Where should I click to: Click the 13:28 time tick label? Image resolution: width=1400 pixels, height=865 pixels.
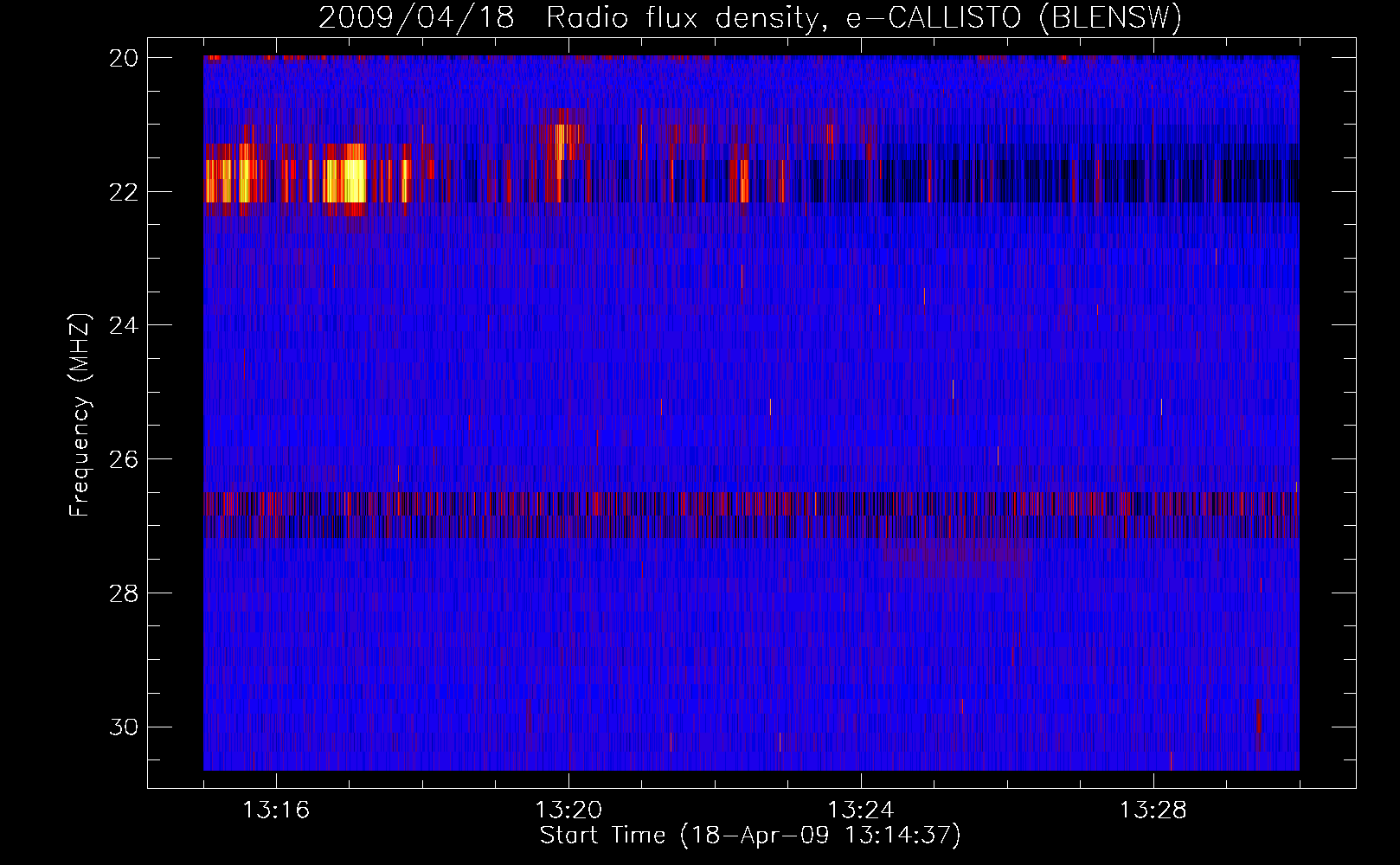point(1153,811)
